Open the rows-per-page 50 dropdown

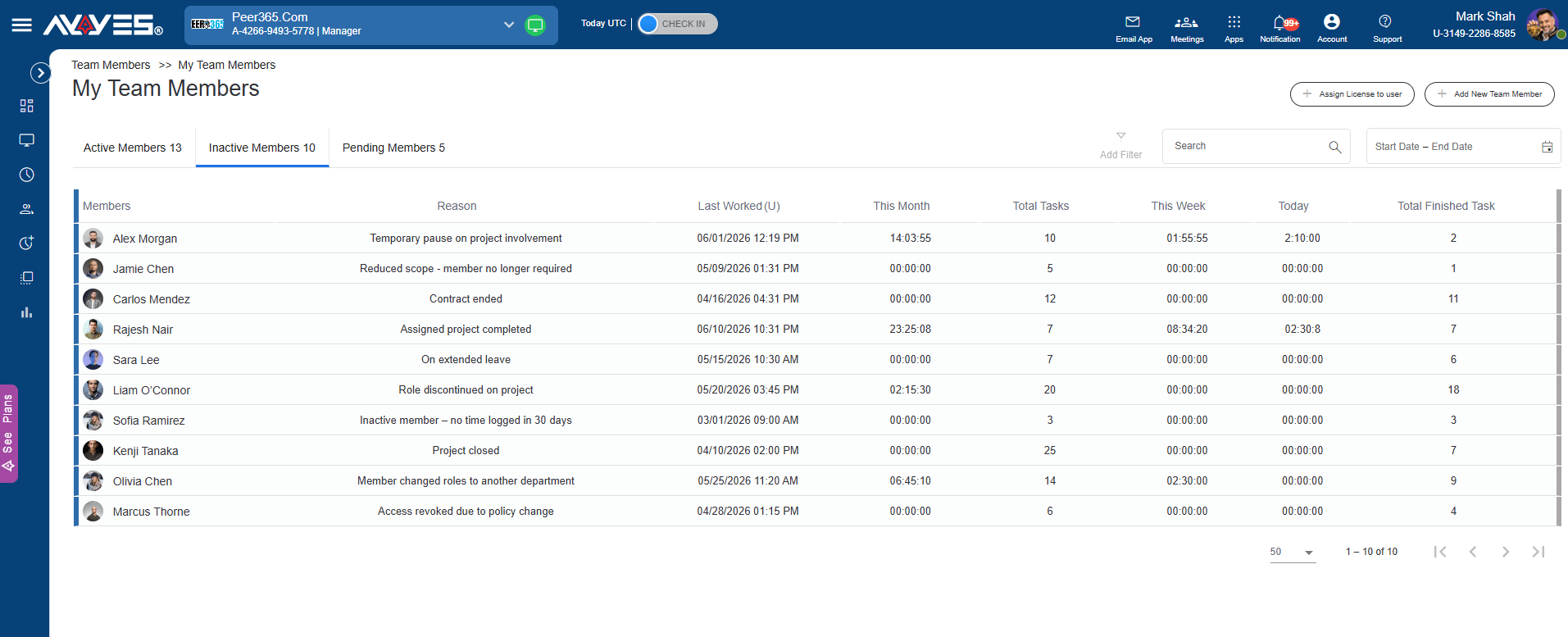click(x=1293, y=552)
